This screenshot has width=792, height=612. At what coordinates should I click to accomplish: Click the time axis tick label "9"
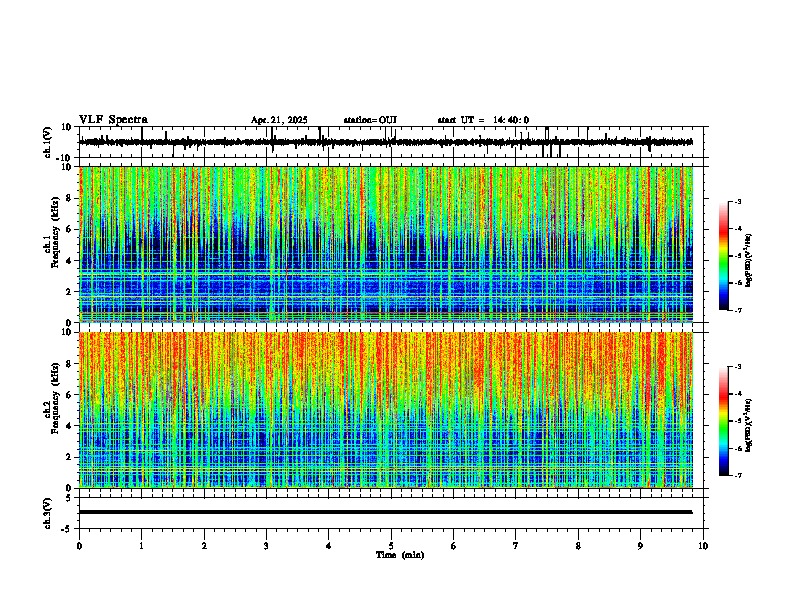(640, 546)
